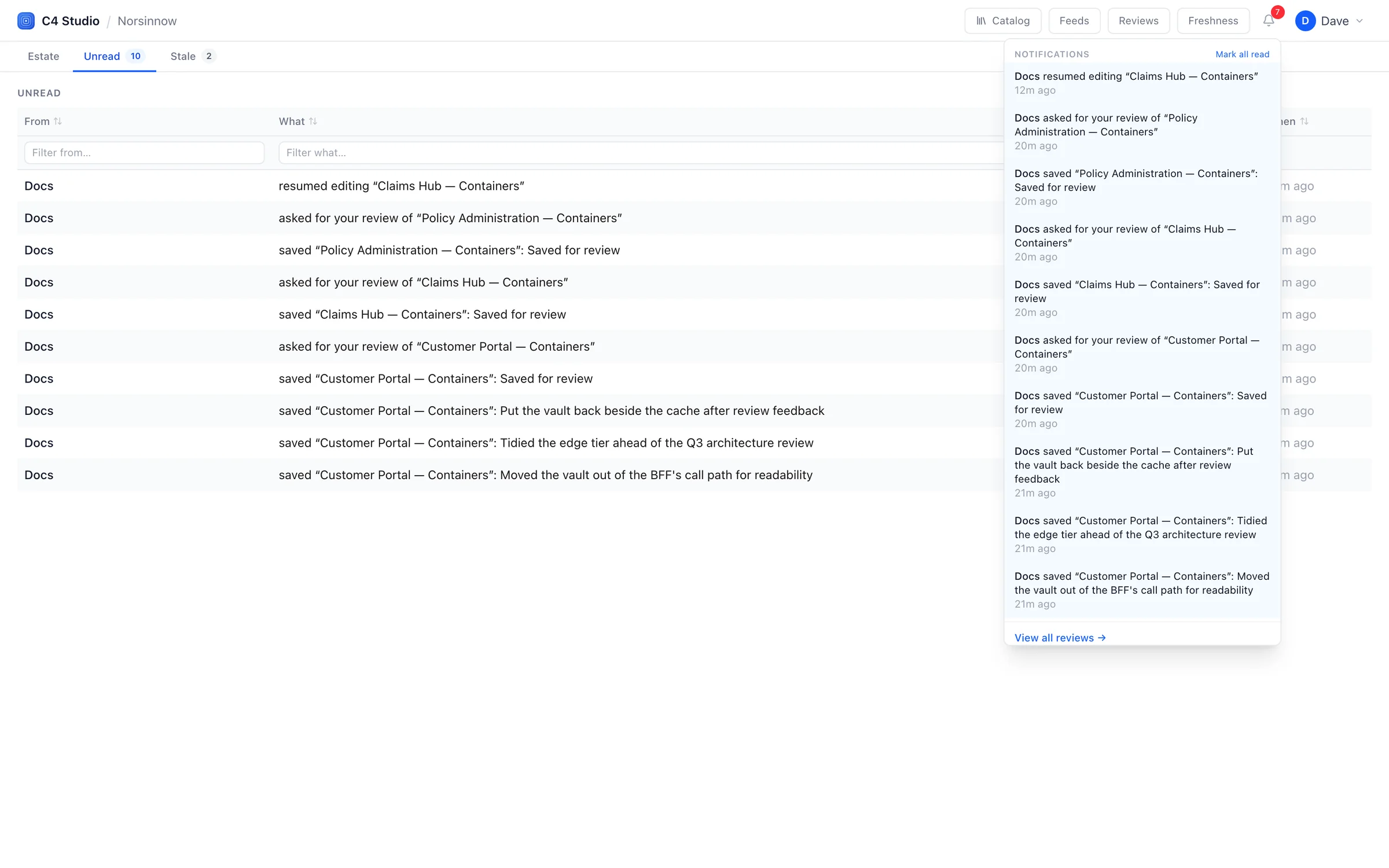
Task: Open the Catalog page
Action: [x=1003, y=21]
